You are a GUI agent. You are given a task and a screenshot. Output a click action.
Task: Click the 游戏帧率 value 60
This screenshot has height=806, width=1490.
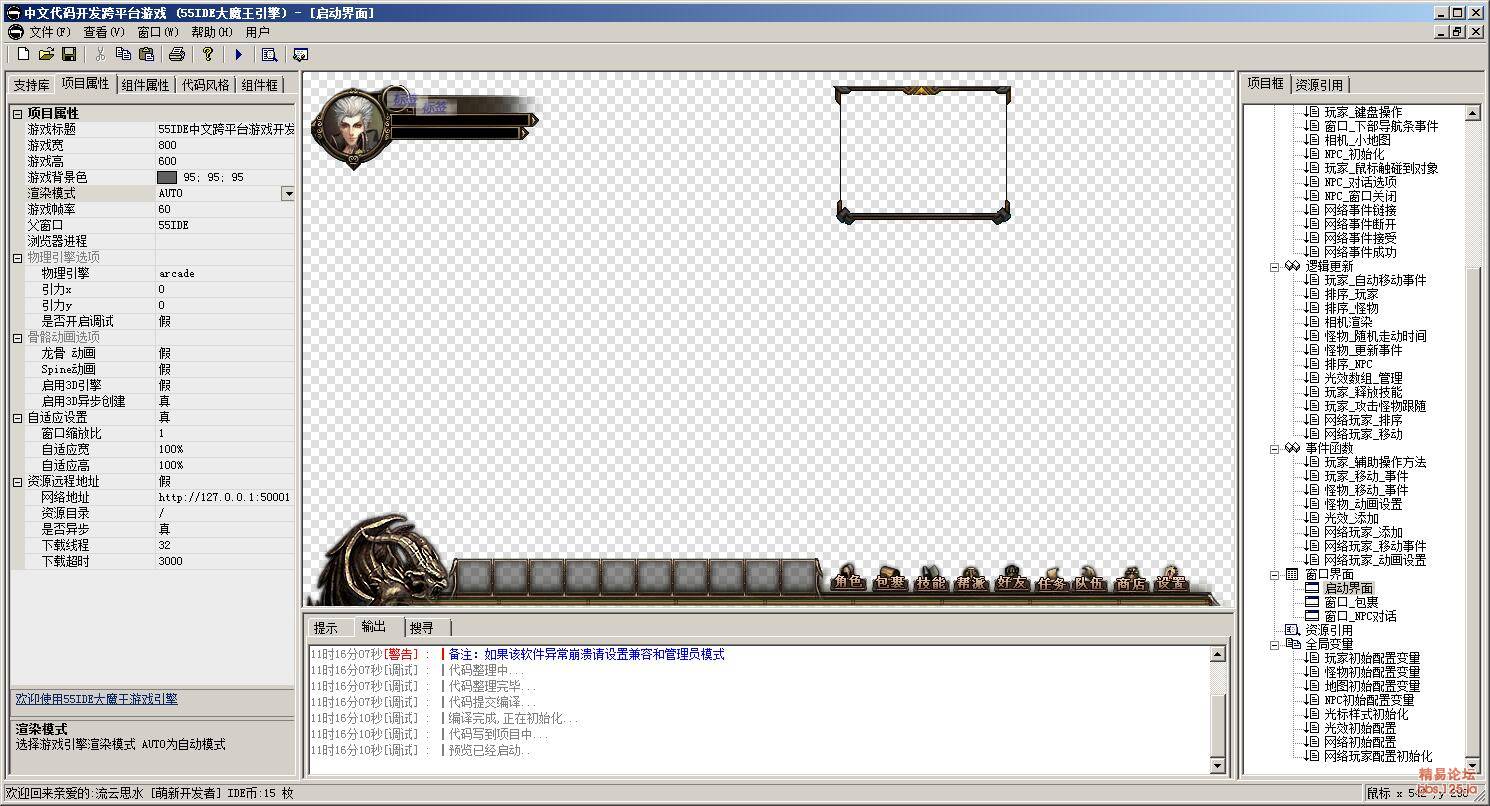pyautogui.click(x=225, y=209)
